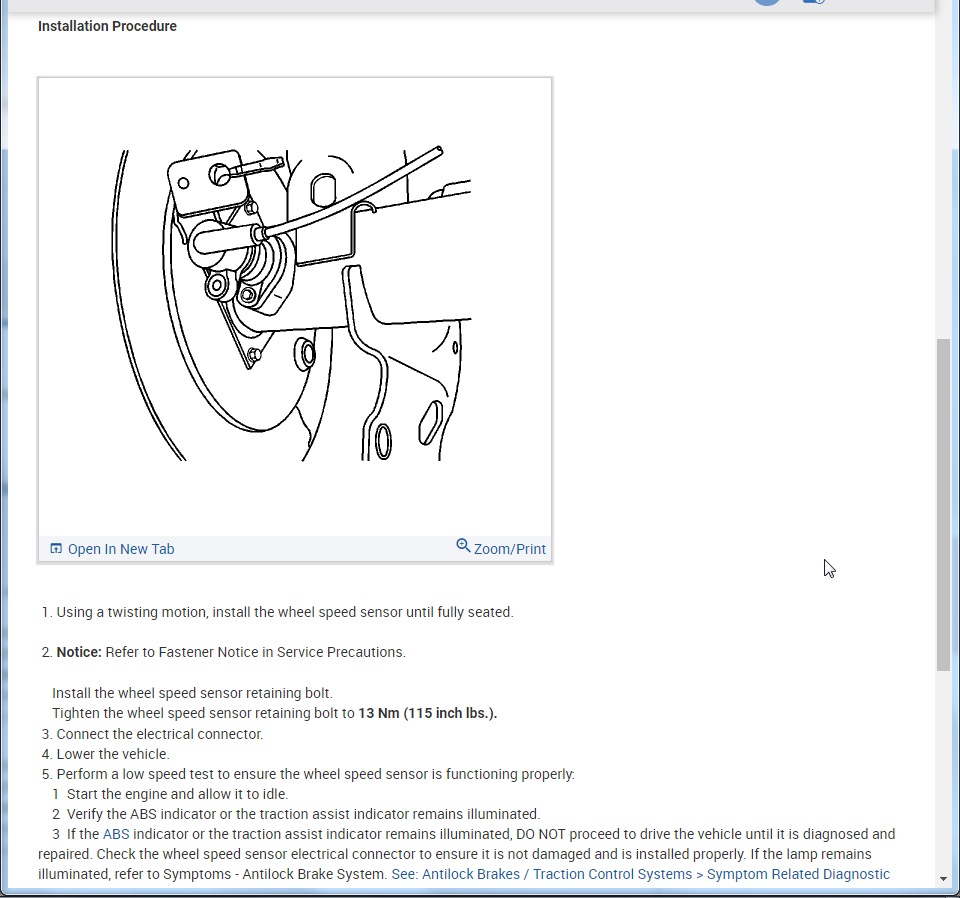The width and height of the screenshot is (960, 898).
Task: Click the text 'Lower the vehicle.'
Action: (113, 754)
